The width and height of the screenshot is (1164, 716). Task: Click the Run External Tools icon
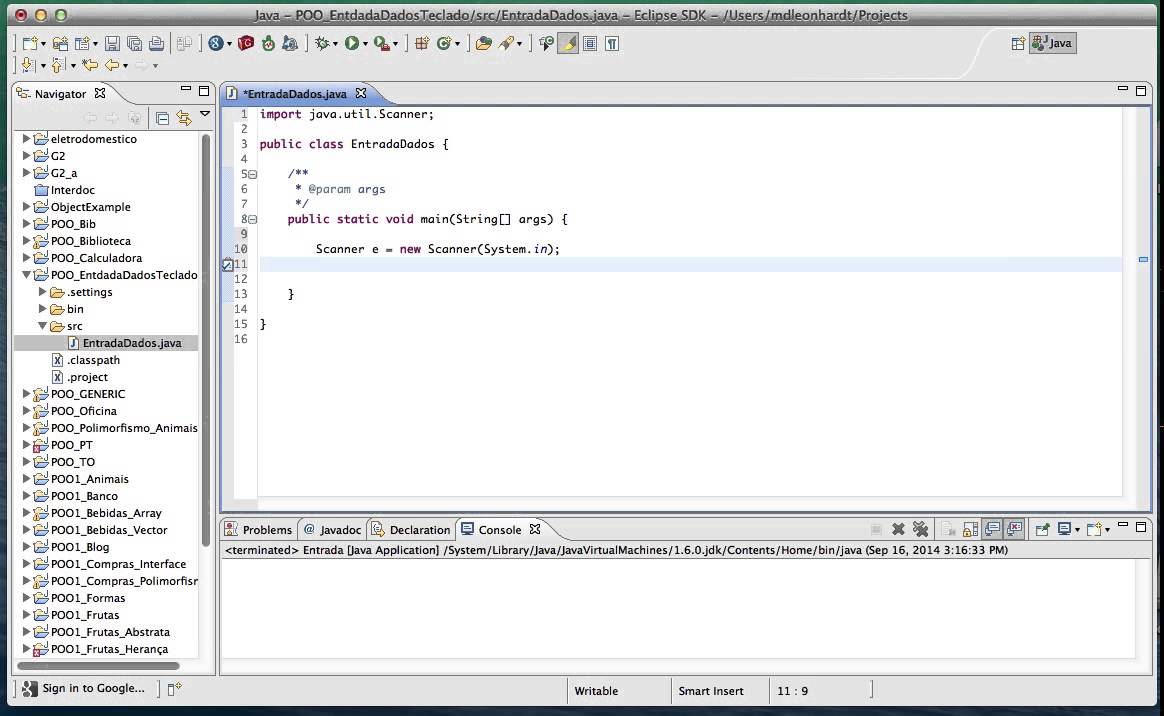pos(382,44)
